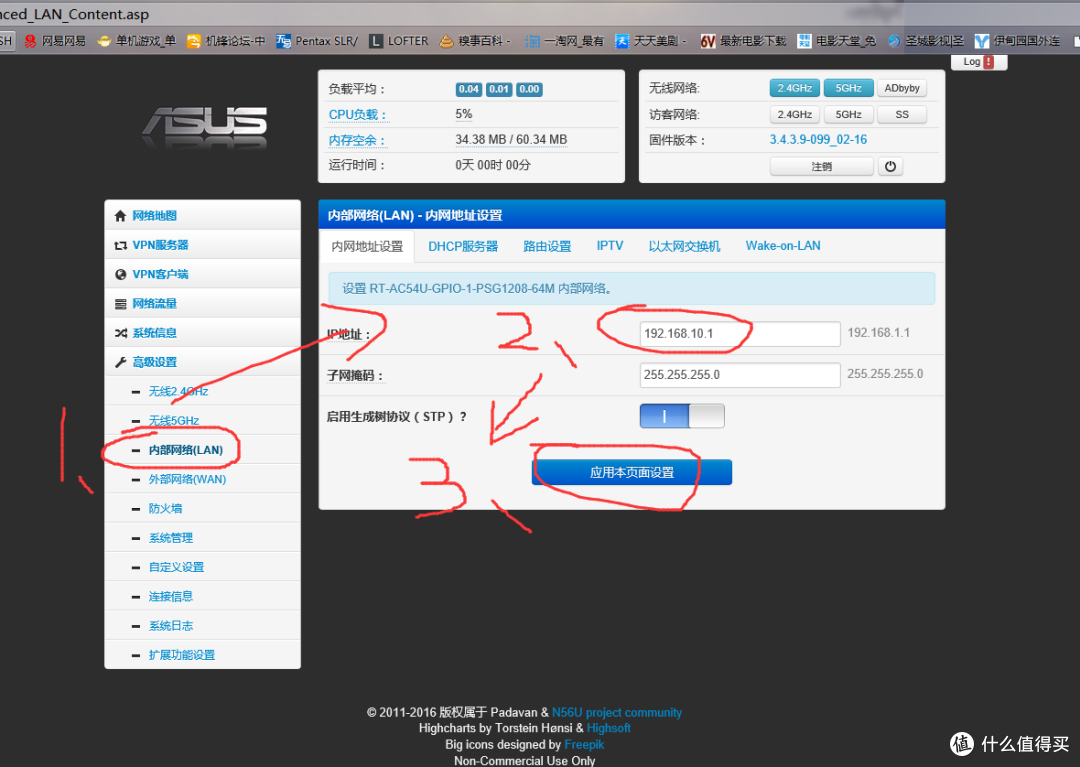The width and height of the screenshot is (1080, 767).
Task: Open the 内存空余 link
Action: pyautogui.click(x=357, y=140)
